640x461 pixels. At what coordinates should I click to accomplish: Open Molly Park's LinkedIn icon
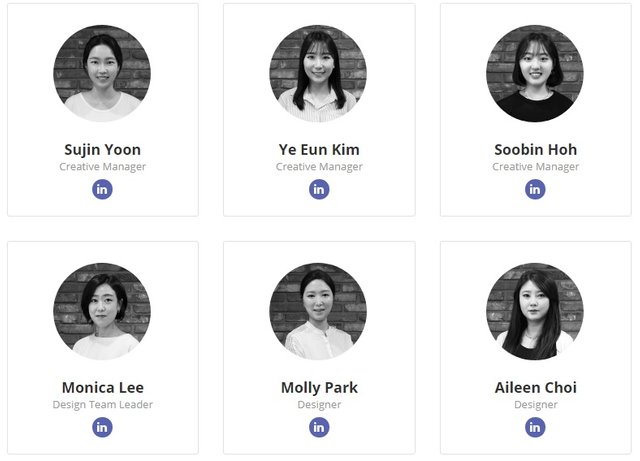[319, 427]
